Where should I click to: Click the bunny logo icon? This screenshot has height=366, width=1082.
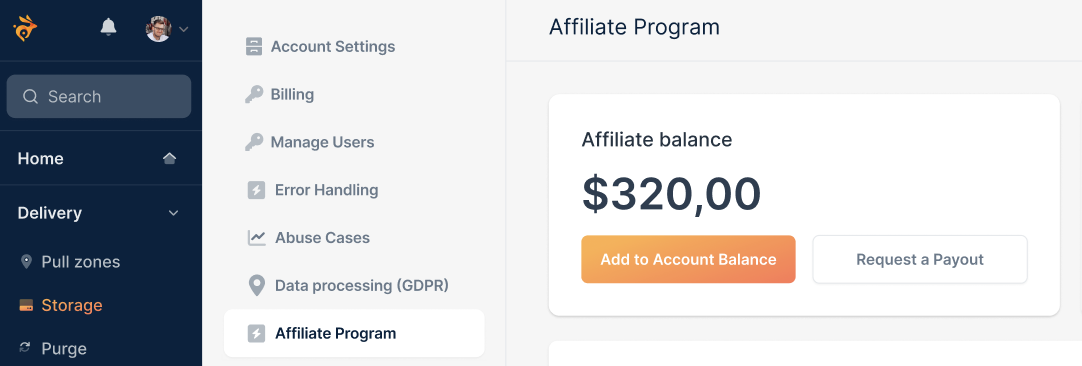(x=25, y=28)
